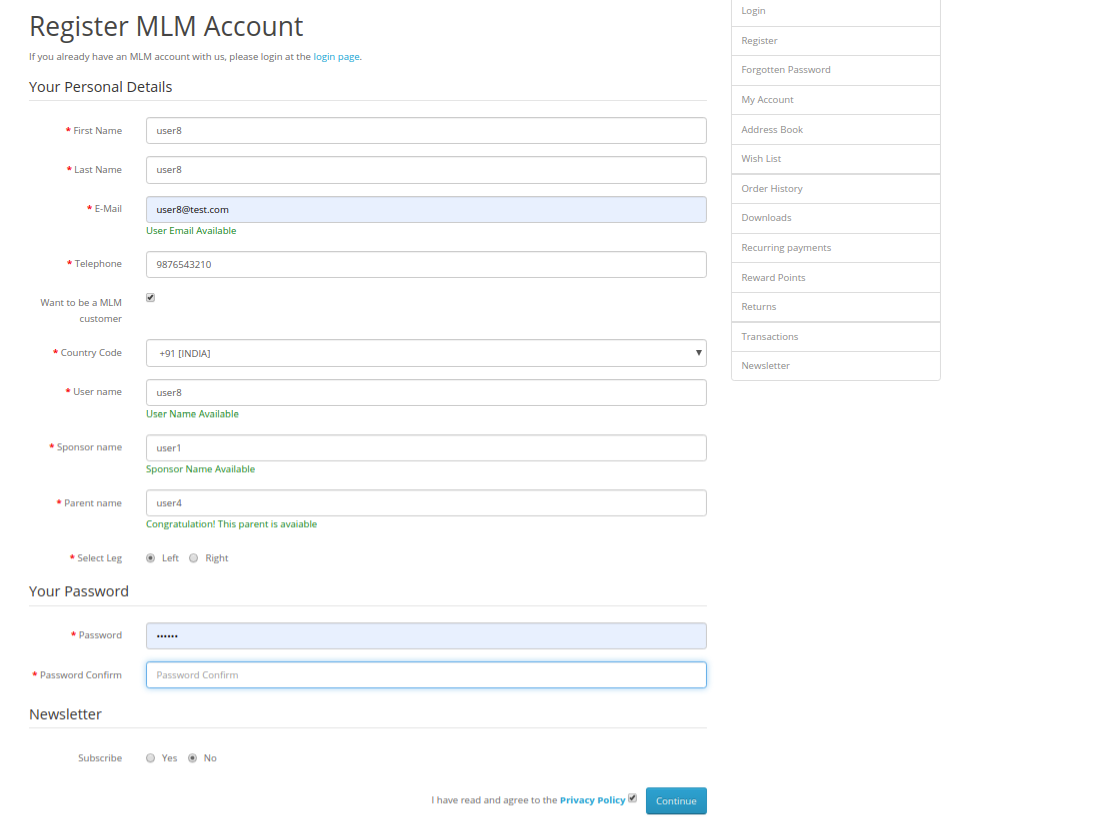View Transactions from the sidebar menu

[768, 336]
